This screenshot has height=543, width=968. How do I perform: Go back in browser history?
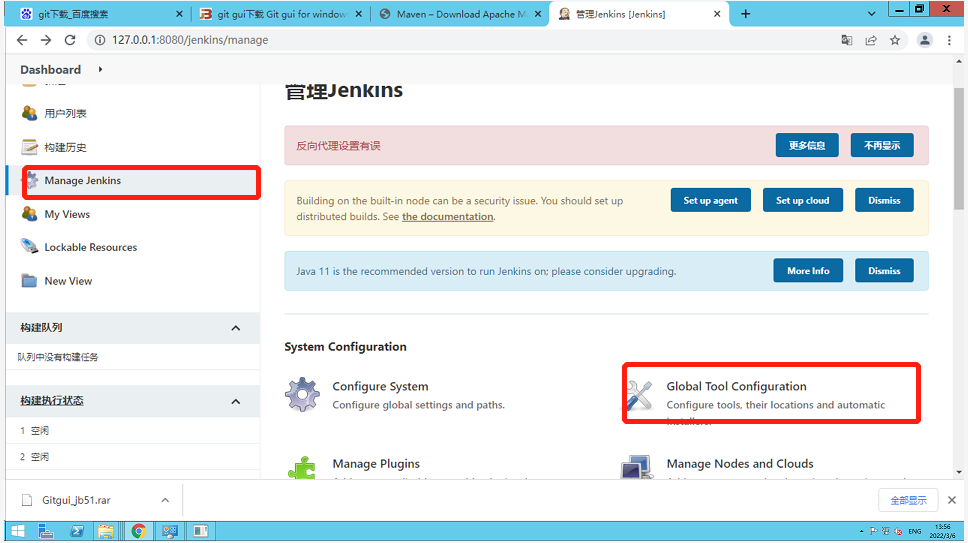22,40
